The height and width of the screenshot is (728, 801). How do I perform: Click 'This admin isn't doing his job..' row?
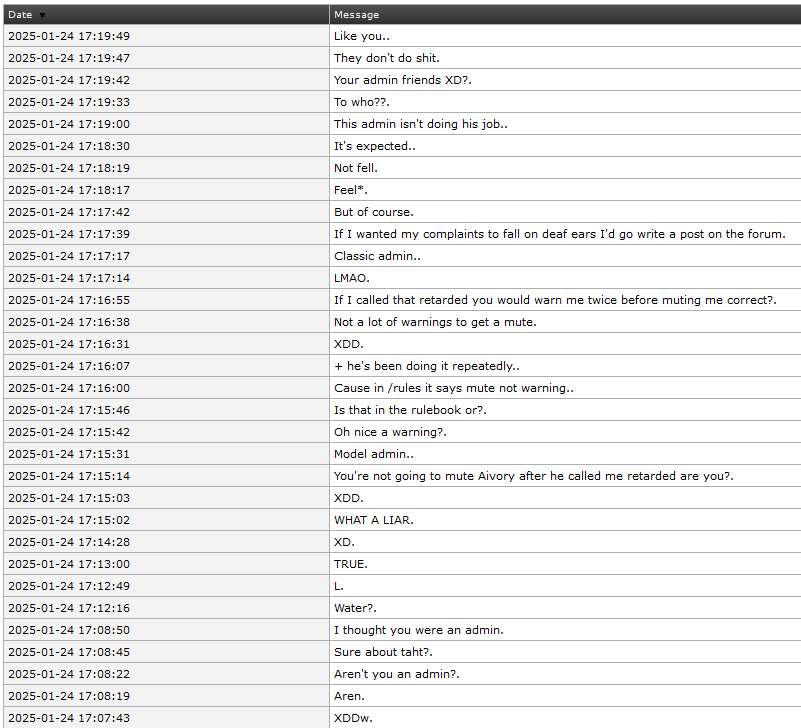[402, 124]
